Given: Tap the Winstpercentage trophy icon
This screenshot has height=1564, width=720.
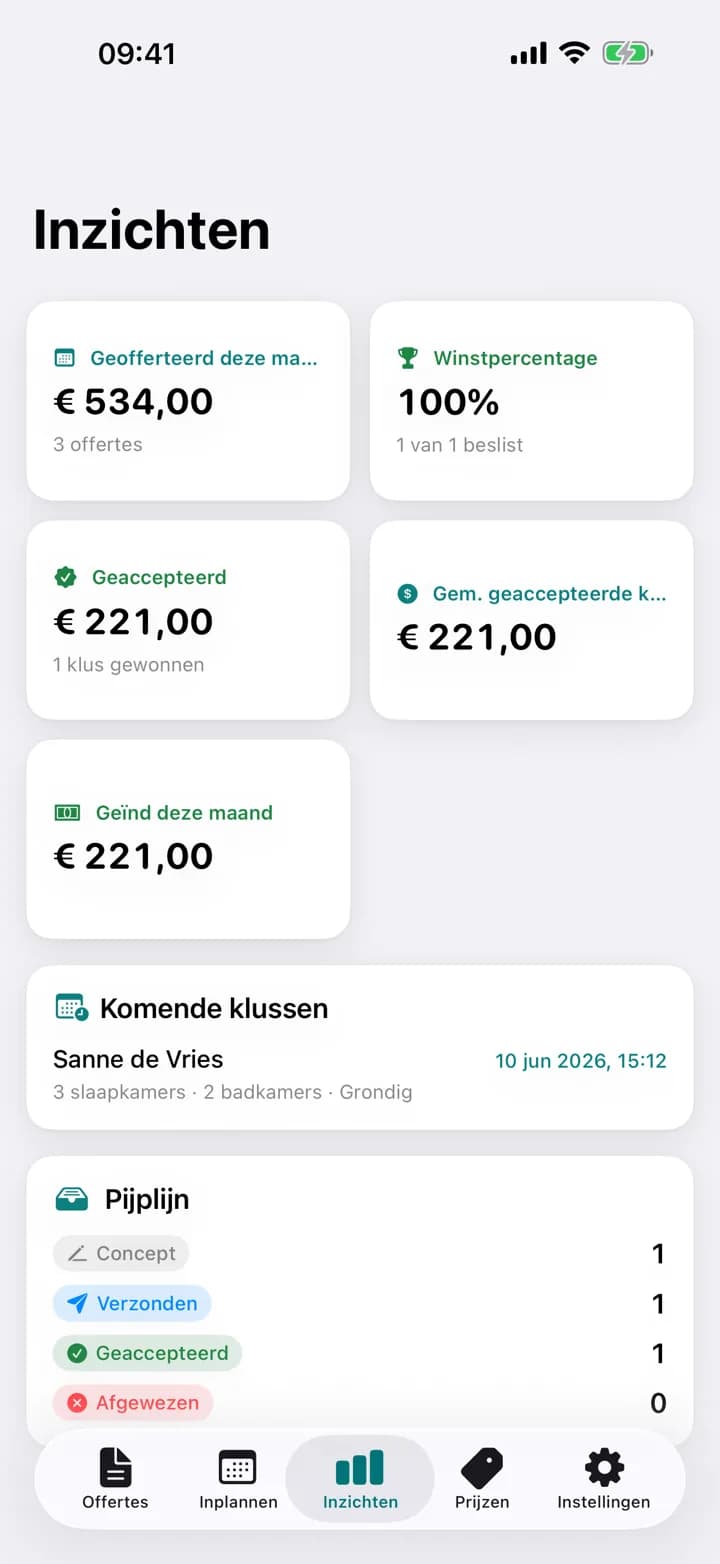Looking at the screenshot, I should coord(407,358).
